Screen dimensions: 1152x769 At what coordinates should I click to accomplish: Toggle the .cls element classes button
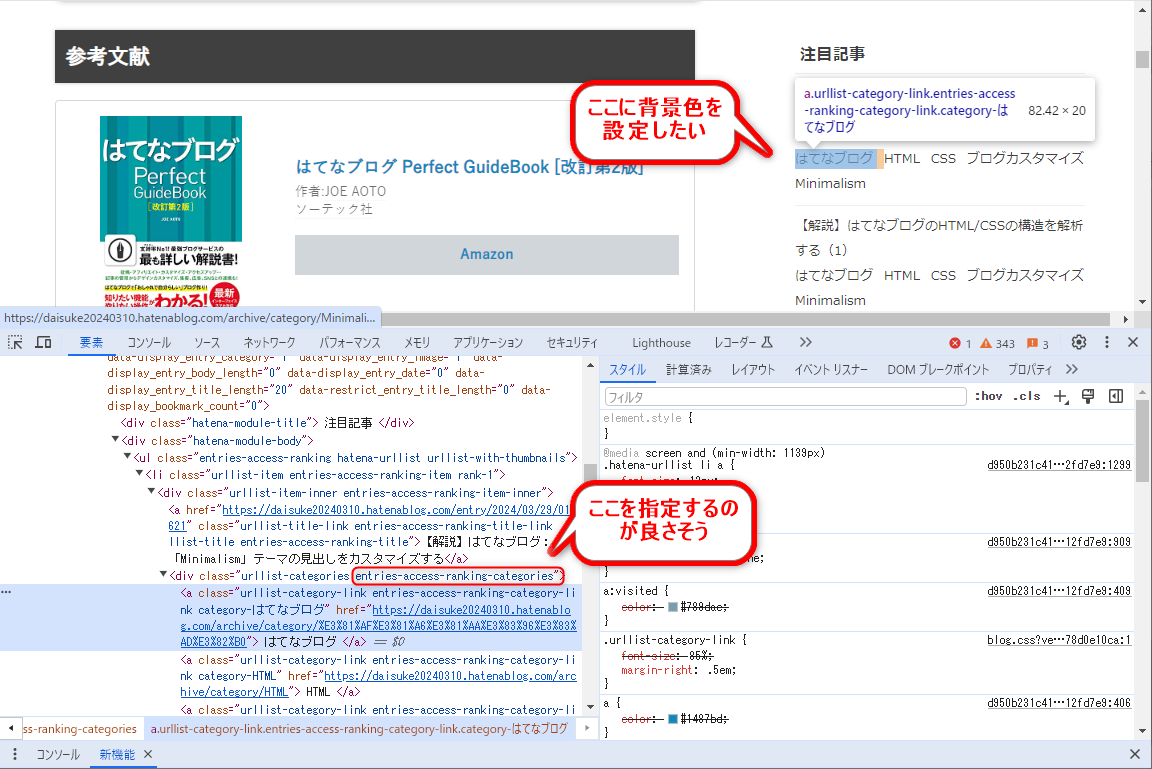1026,397
